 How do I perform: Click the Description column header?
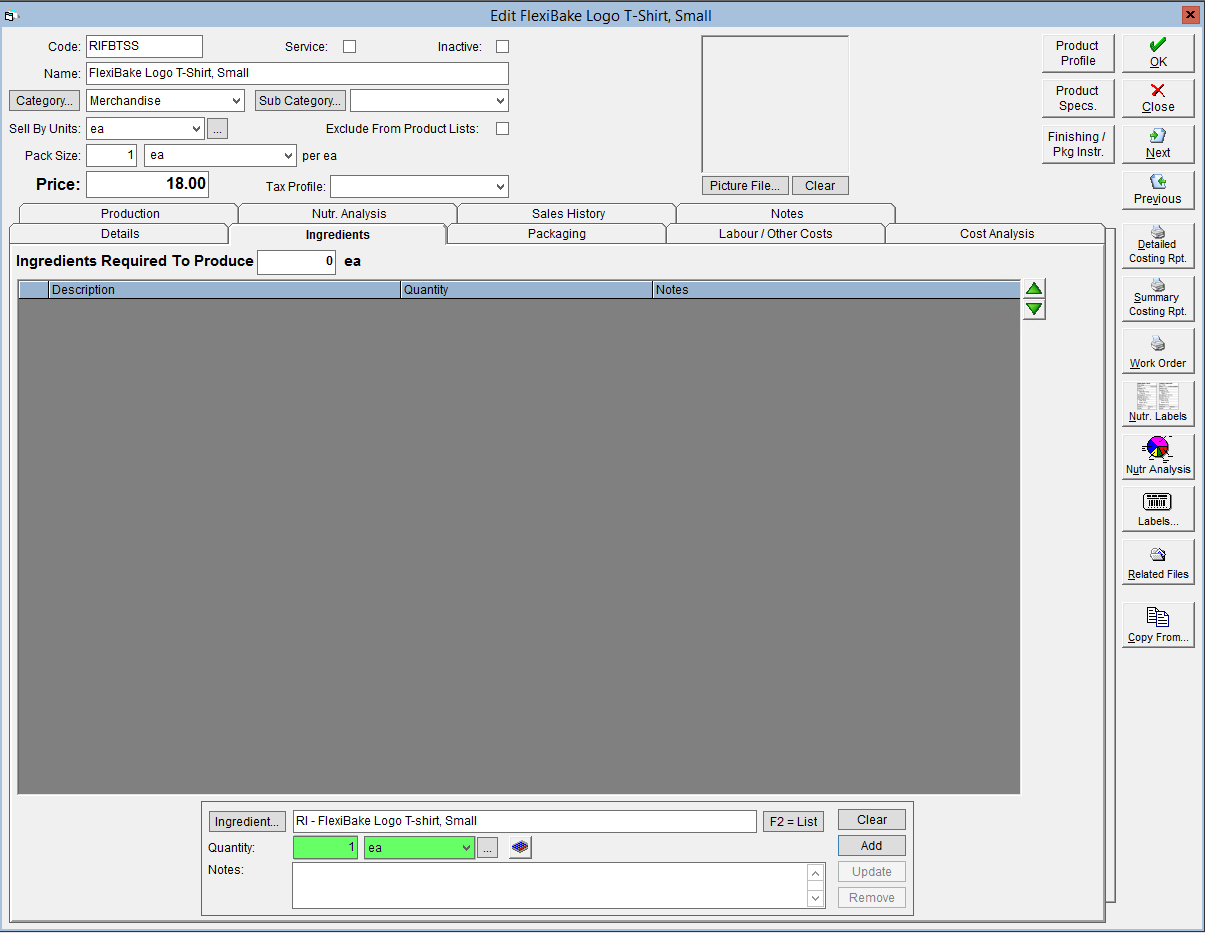coord(224,290)
